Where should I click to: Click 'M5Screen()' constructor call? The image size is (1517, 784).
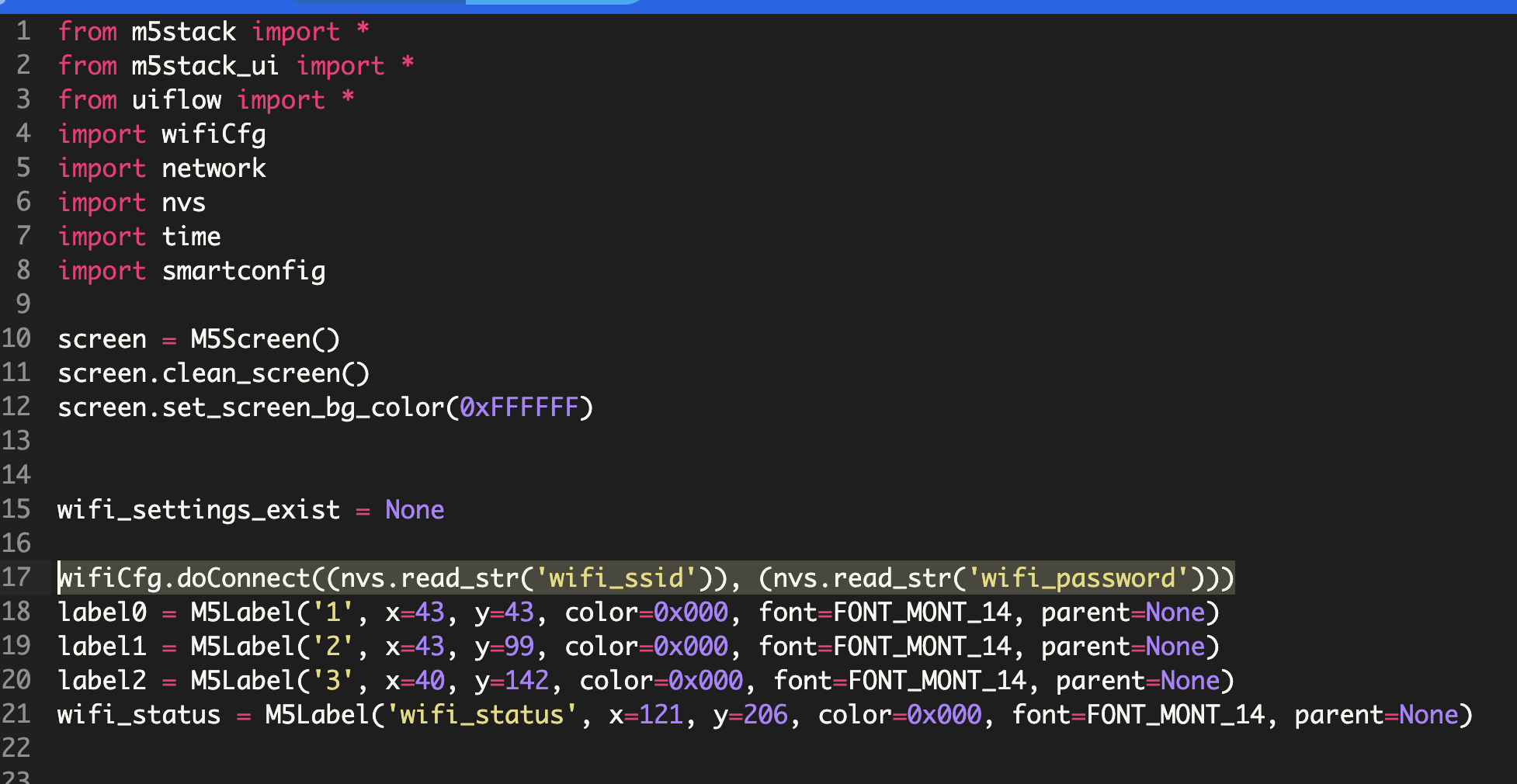(265, 339)
